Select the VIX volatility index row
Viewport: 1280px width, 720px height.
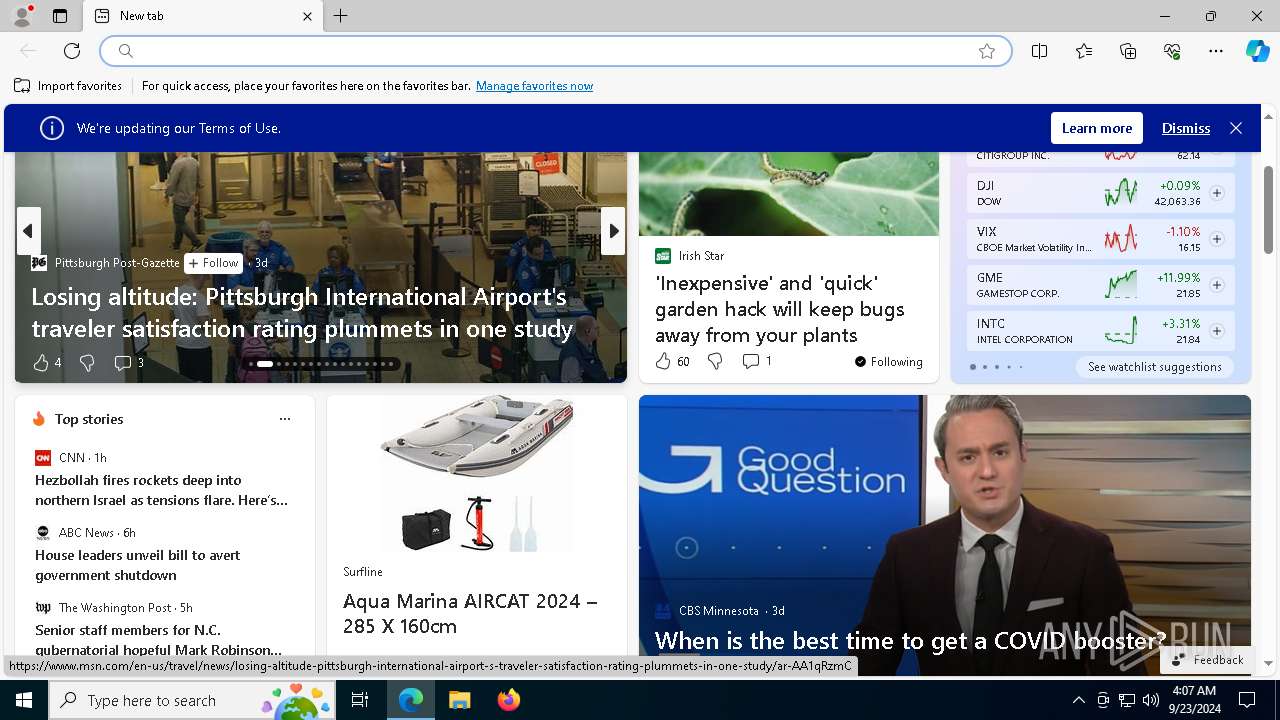pyautogui.click(x=1100, y=239)
